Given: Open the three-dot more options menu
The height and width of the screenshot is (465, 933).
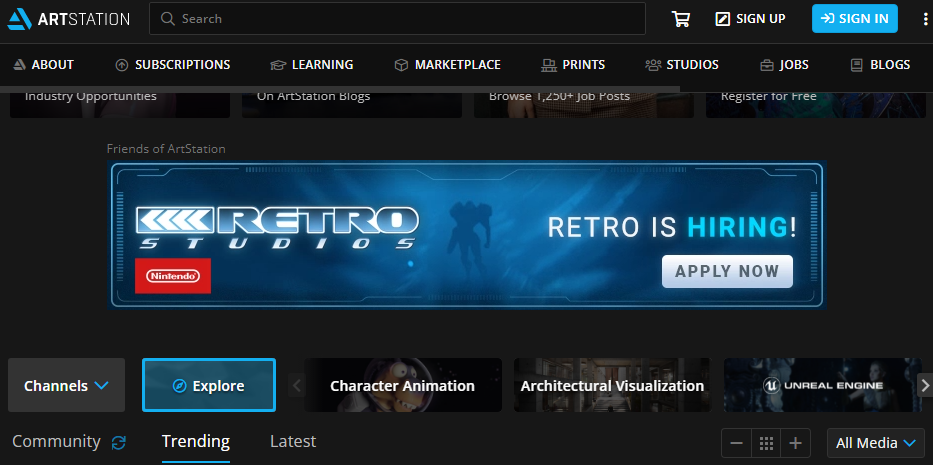Looking at the screenshot, I should click(x=923, y=19).
